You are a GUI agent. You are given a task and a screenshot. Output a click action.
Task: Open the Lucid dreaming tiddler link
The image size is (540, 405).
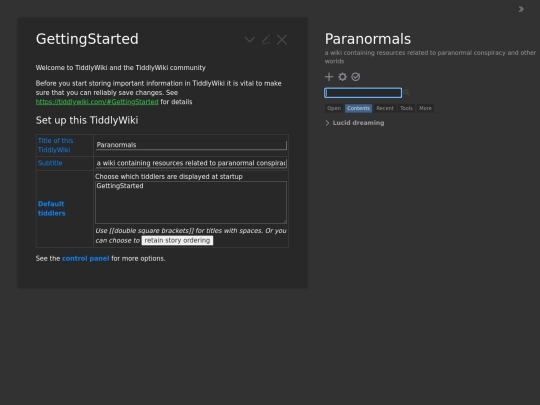[x=358, y=123]
